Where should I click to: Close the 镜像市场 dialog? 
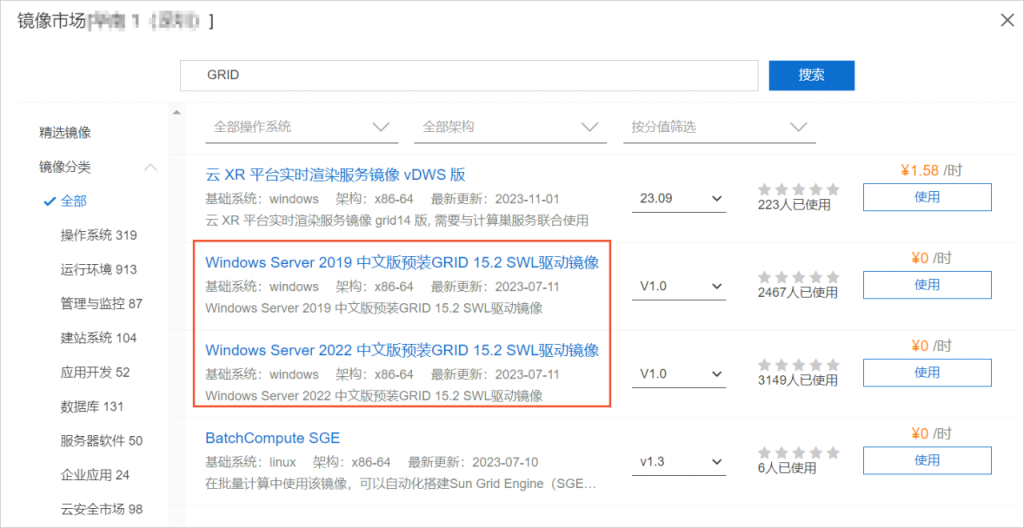click(1007, 20)
